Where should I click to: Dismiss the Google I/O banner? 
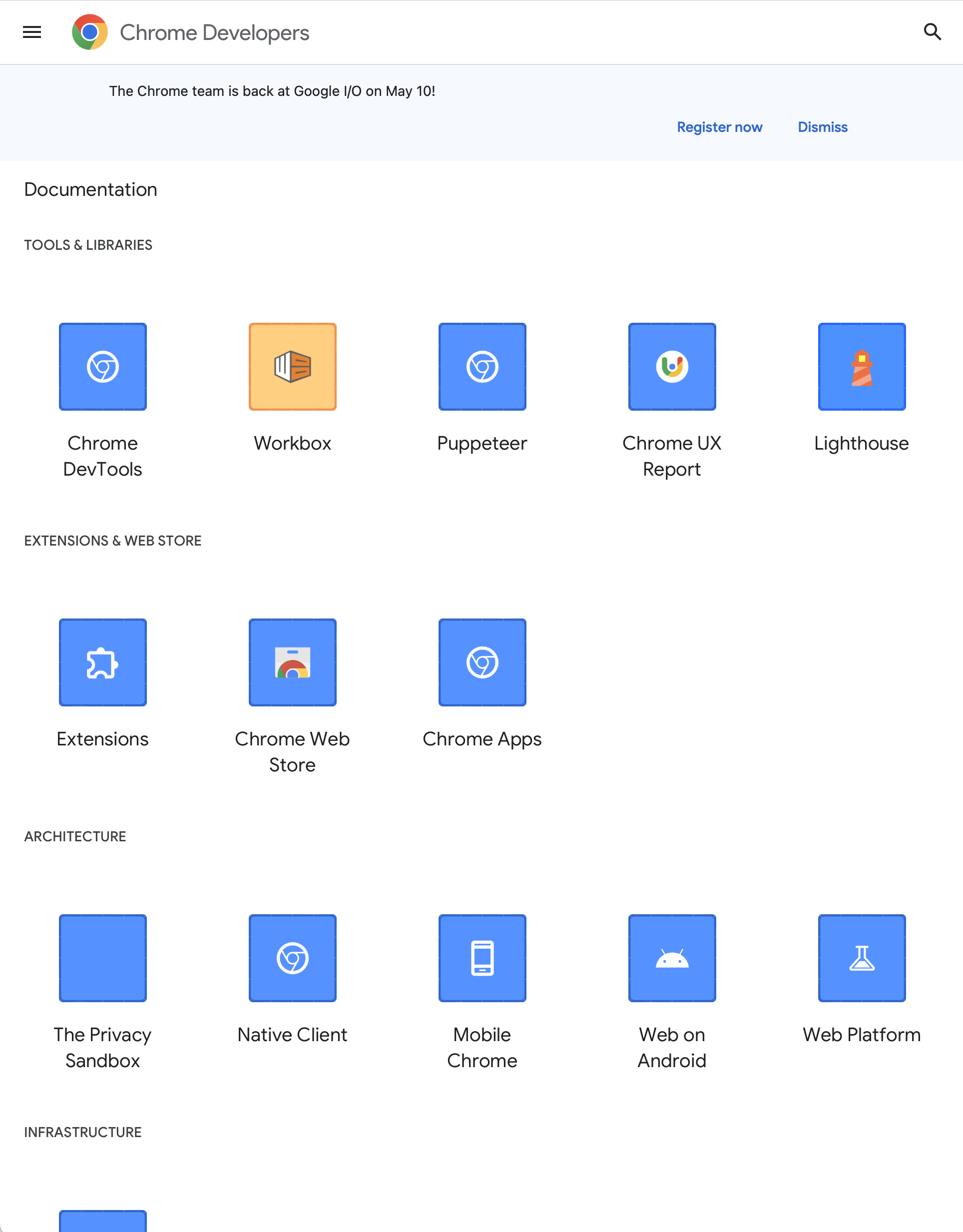coord(822,127)
